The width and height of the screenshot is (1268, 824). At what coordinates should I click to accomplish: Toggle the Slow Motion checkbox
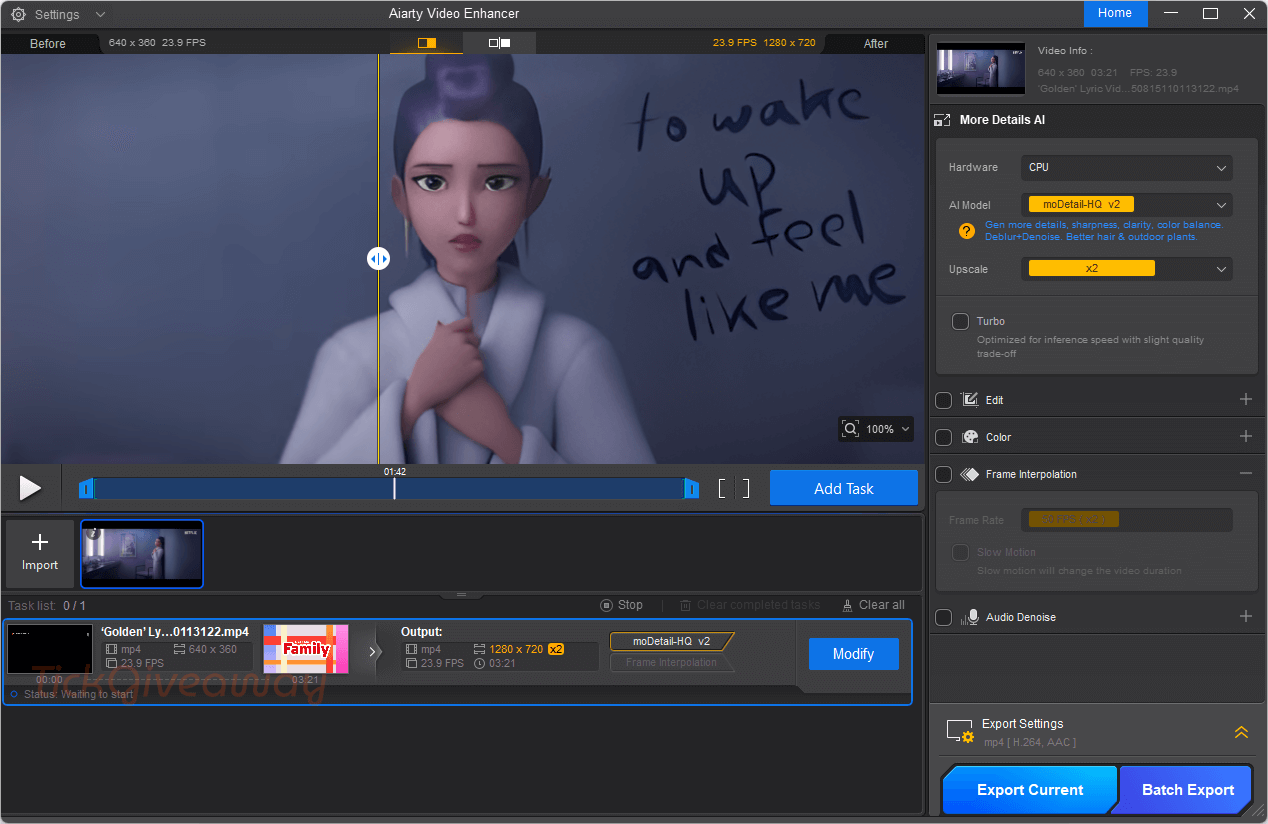coord(960,553)
